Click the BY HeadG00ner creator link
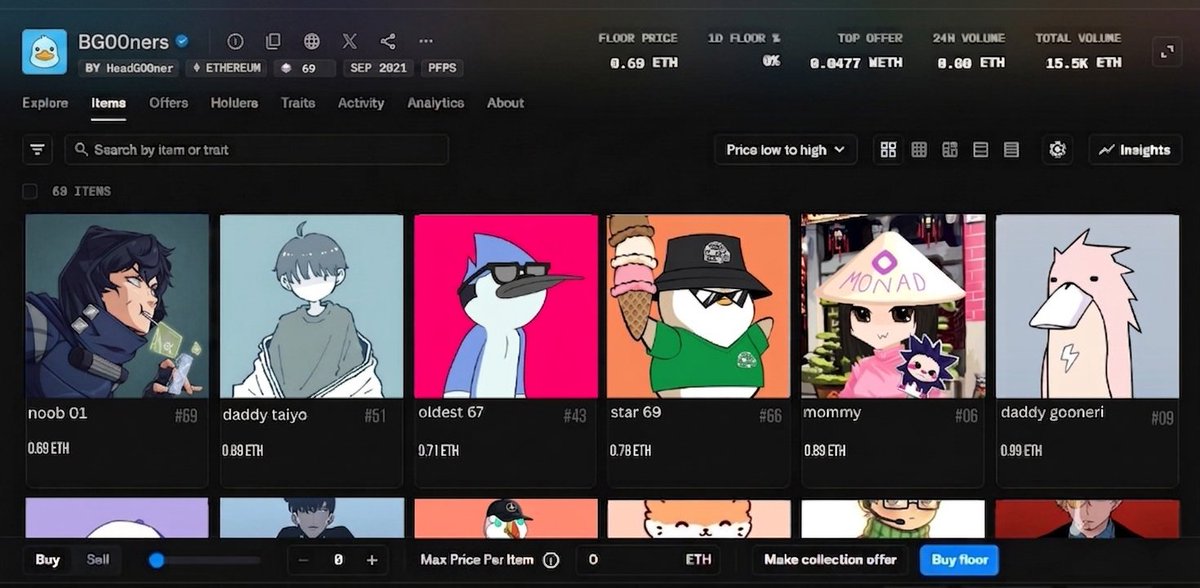Viewport: 1200px width, 588px height. click(x=130, y=68)
